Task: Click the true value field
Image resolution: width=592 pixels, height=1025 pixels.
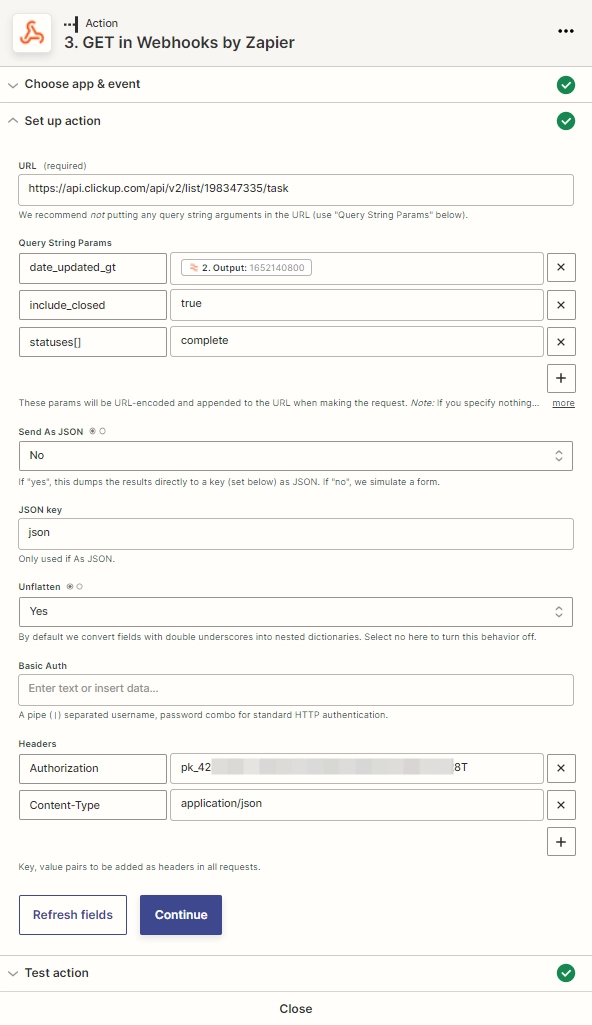Action: coord(357,305)
